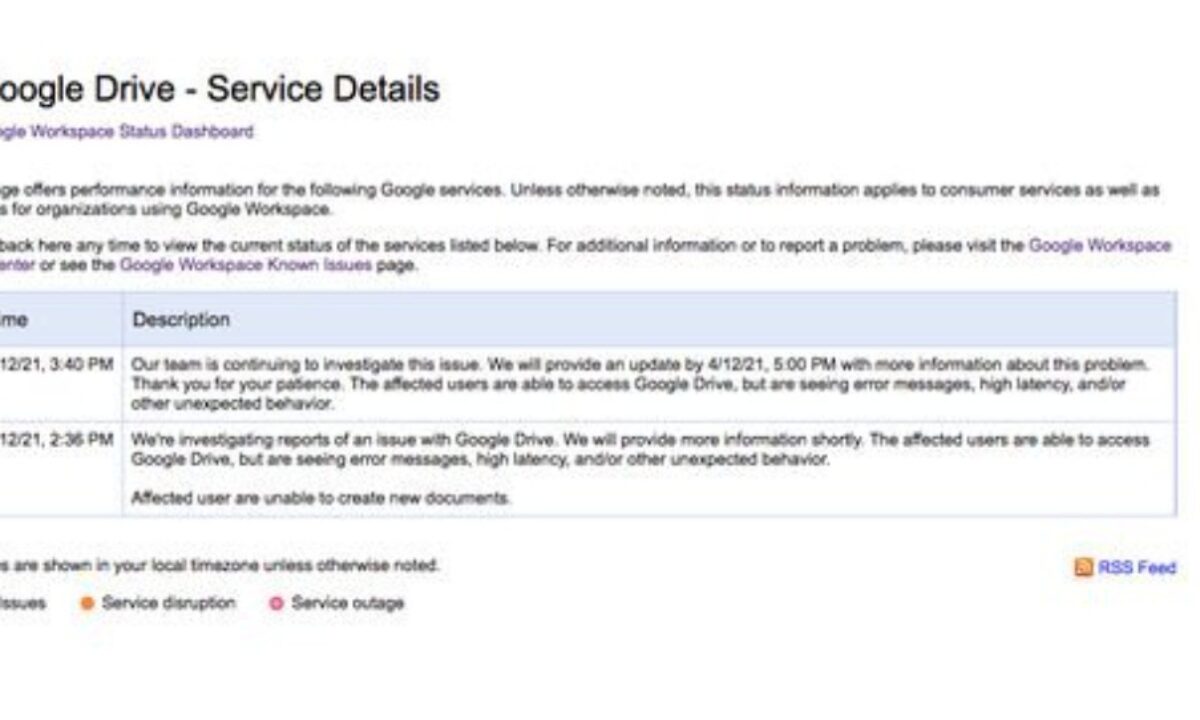
Task: Click the 'Service outage' legend label
Action: click(347, 603)
